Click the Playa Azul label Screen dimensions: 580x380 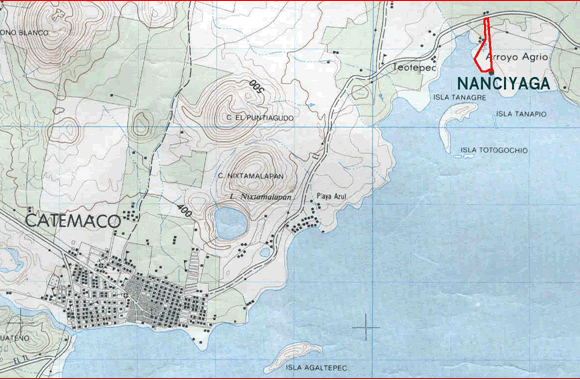(331, 196)
